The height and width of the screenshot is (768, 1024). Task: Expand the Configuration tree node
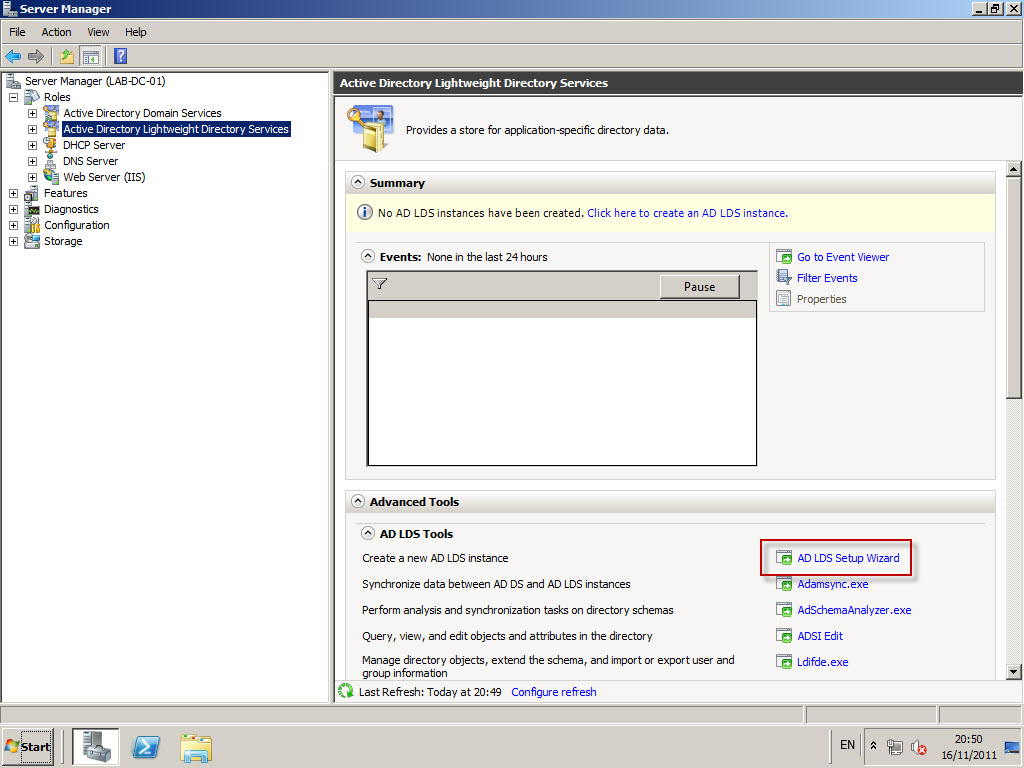[13, 225]
